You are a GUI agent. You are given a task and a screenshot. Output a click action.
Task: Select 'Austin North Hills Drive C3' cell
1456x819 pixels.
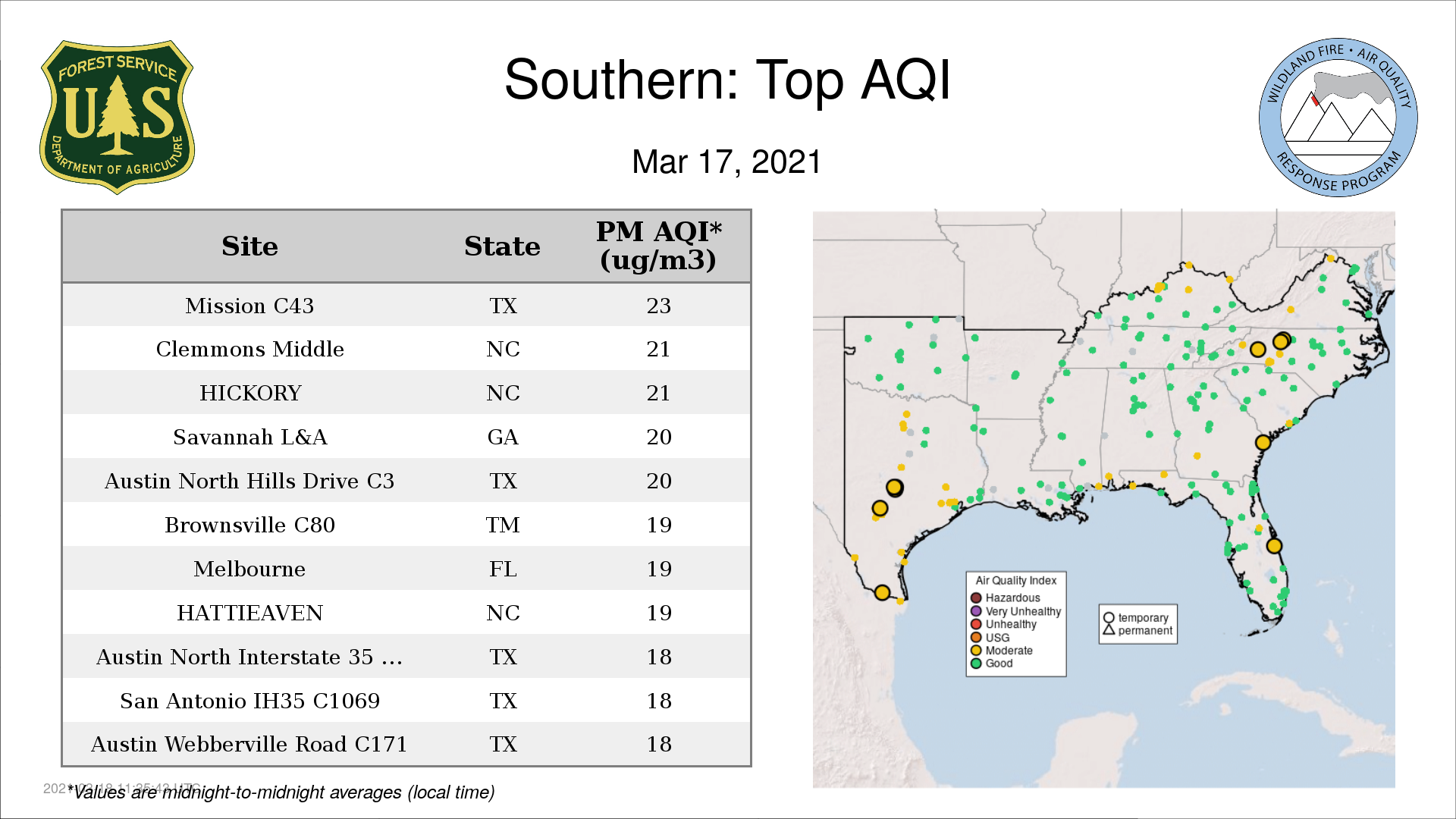(x=249, y=481)
